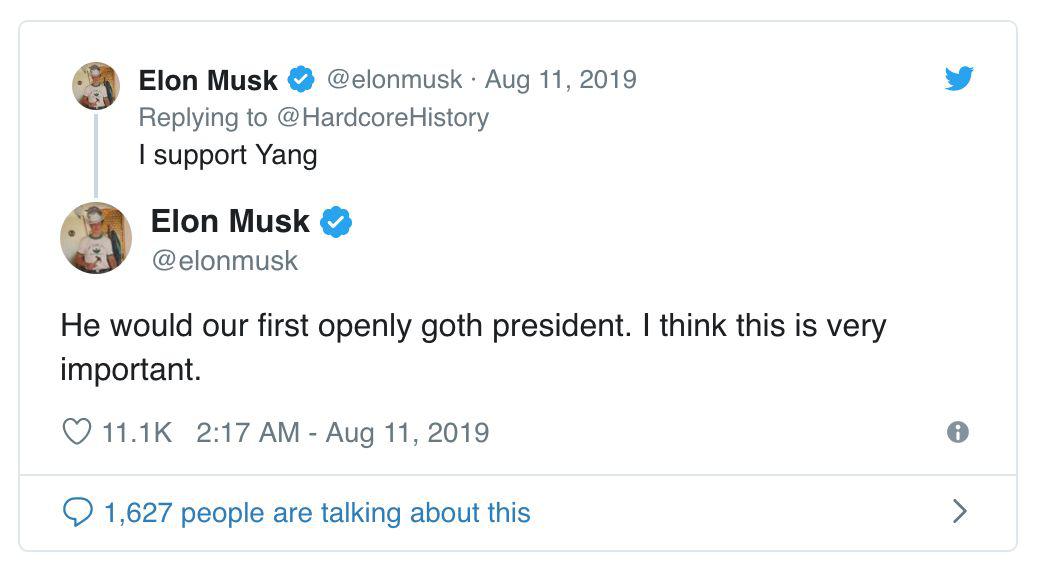Viewport: 1040px width, 572px height.
Task: Like the tweet with heart icon
Action: (76, 432)
